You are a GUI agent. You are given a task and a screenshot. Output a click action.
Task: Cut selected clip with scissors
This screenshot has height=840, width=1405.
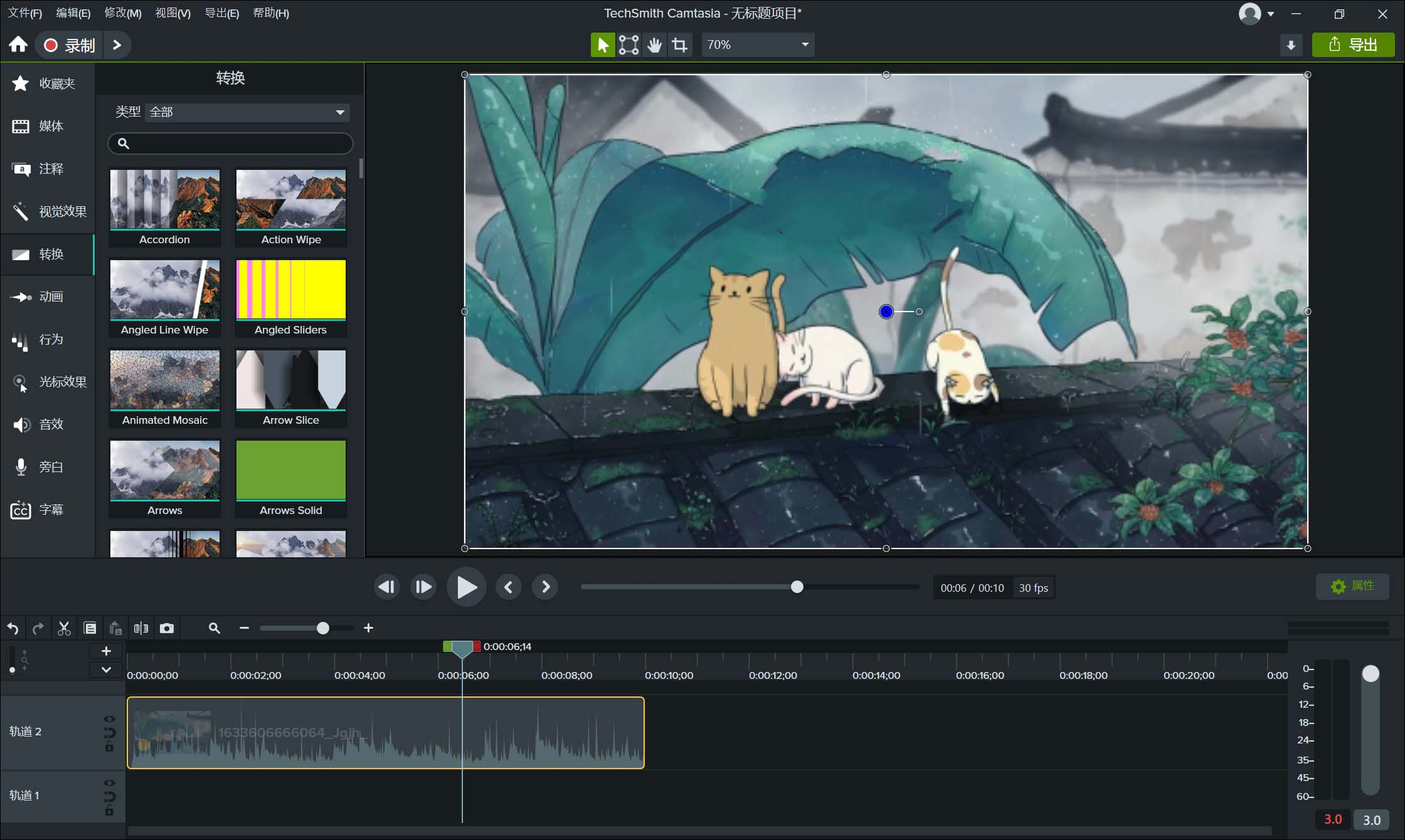click(64, 628)
